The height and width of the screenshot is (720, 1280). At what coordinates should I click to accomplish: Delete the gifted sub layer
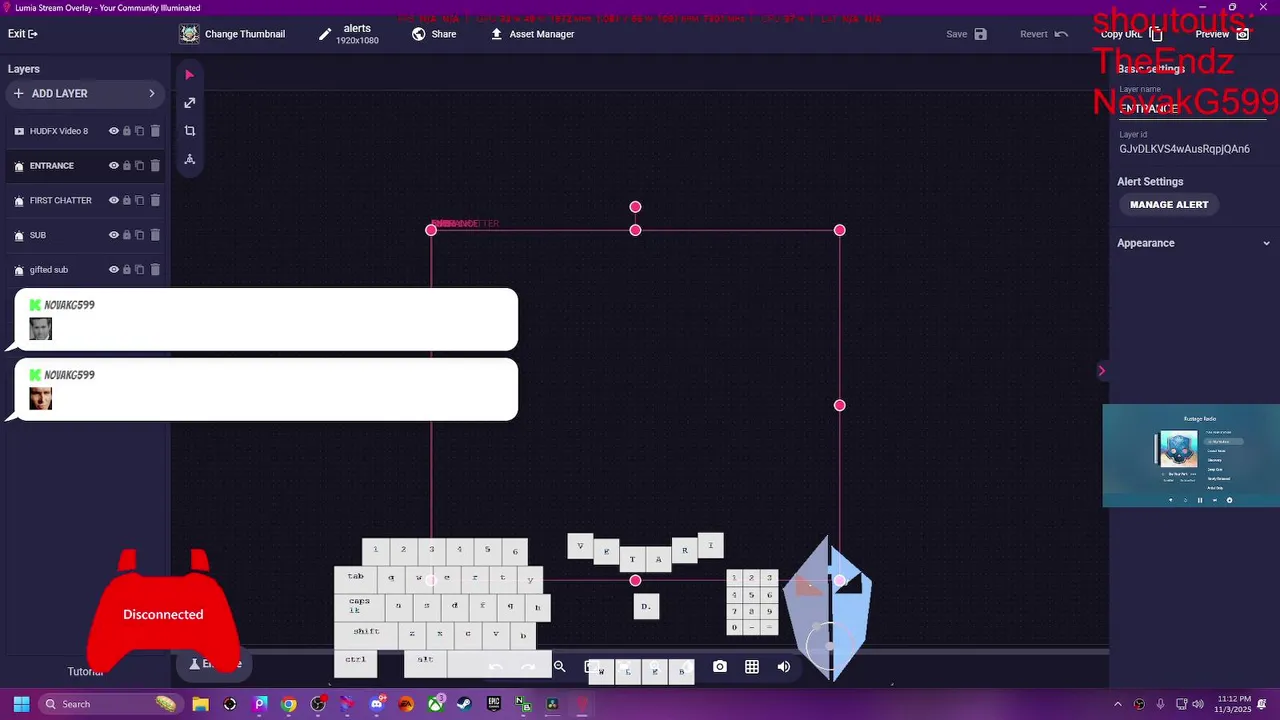pos(155,270)
